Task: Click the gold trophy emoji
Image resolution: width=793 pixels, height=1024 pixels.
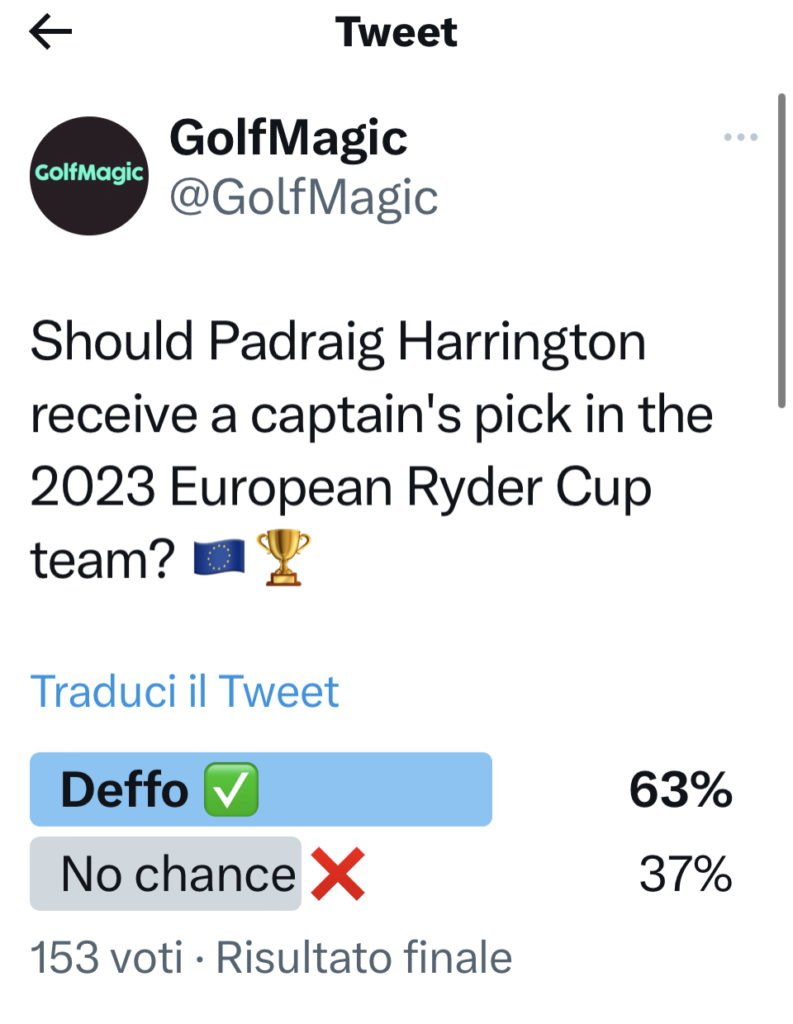Action: [x=284, y=556]
